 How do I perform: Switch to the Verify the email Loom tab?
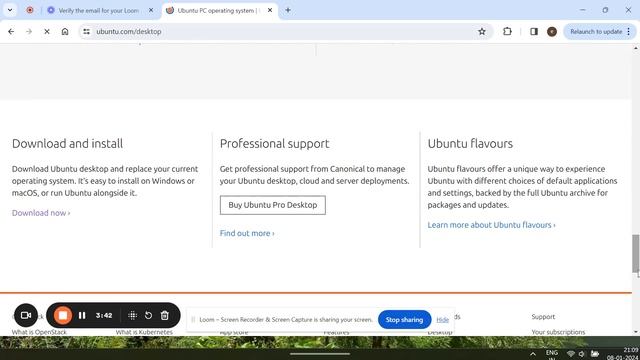(x=98, y=11)
